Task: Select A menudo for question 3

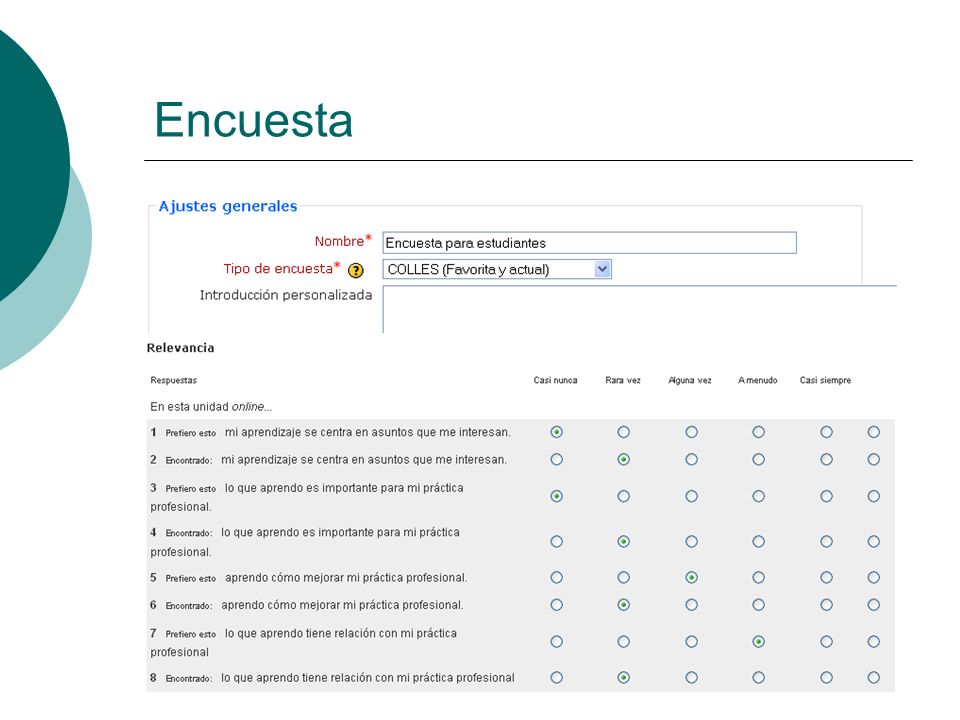Action: point(759,496)
